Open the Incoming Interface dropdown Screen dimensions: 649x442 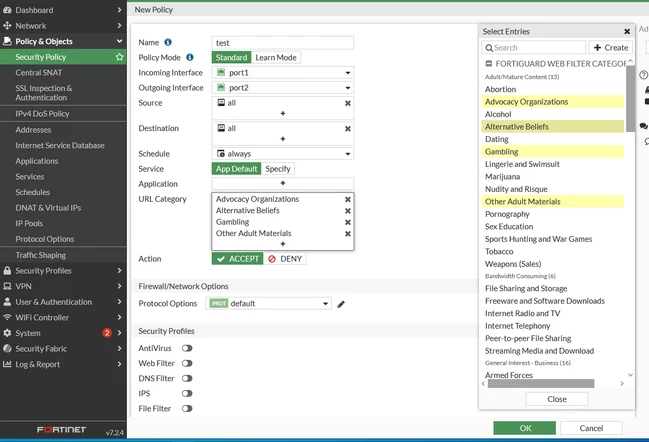click(283, 73)
